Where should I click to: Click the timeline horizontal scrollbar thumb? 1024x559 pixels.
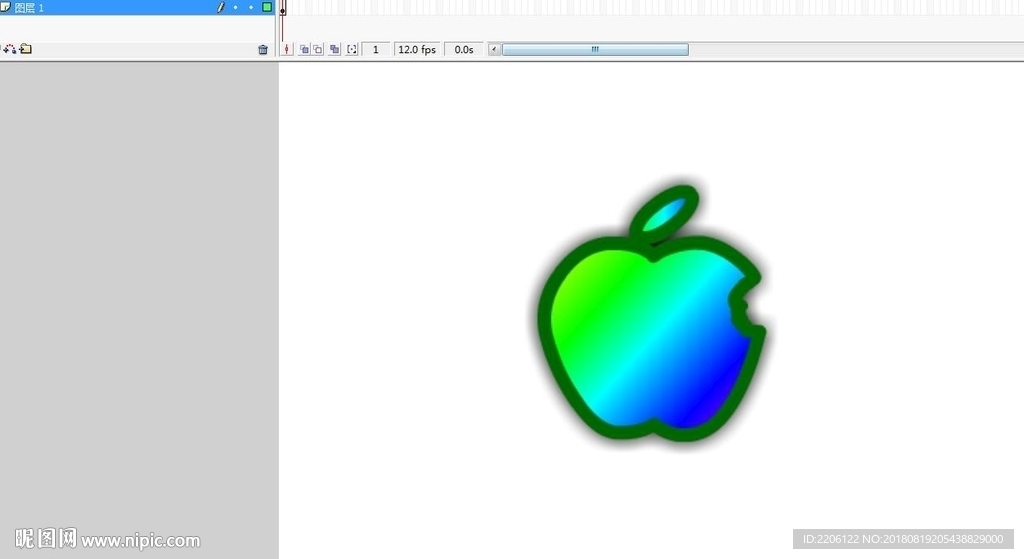click(595, 50)
